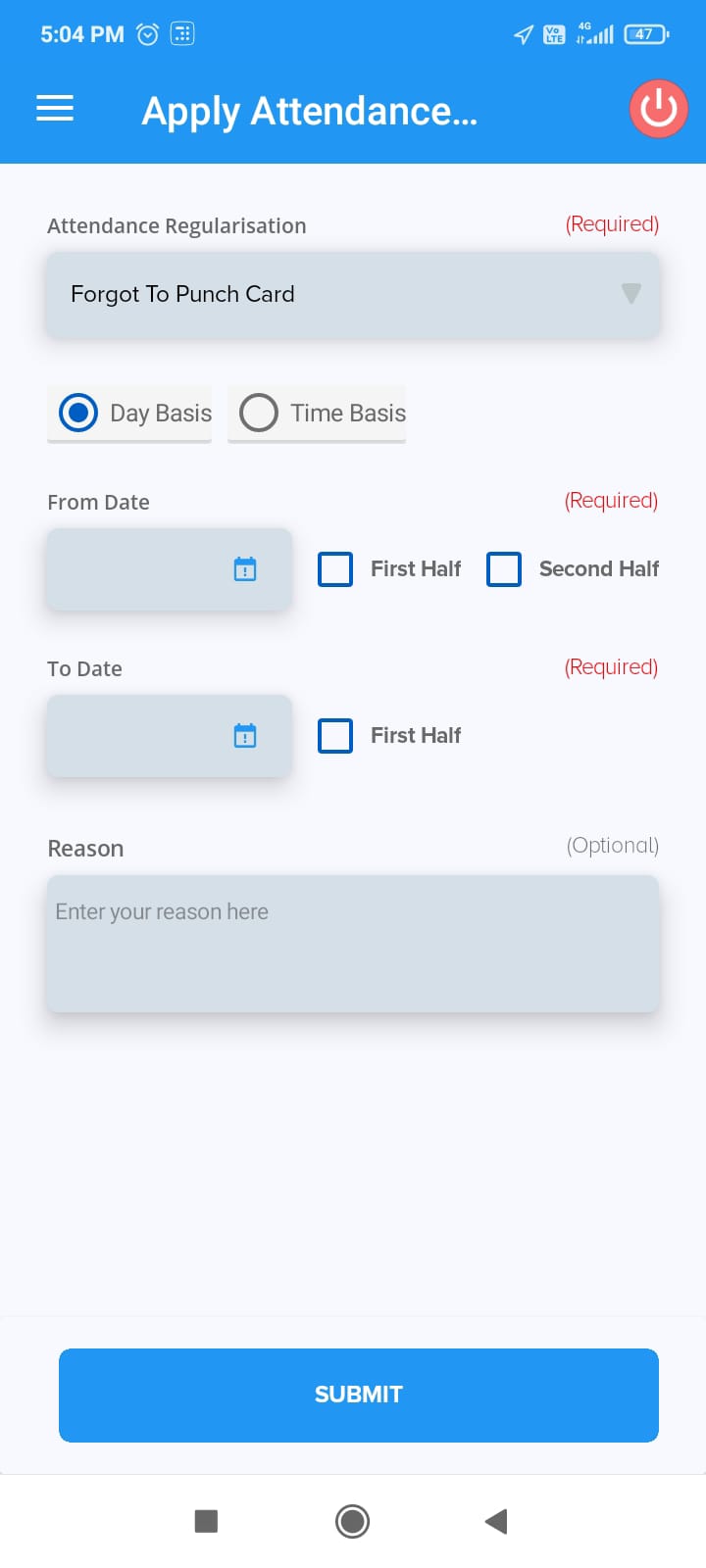Select the Time Basis radio button
The image size is (706, 1568).
click(x=258, y=414)
